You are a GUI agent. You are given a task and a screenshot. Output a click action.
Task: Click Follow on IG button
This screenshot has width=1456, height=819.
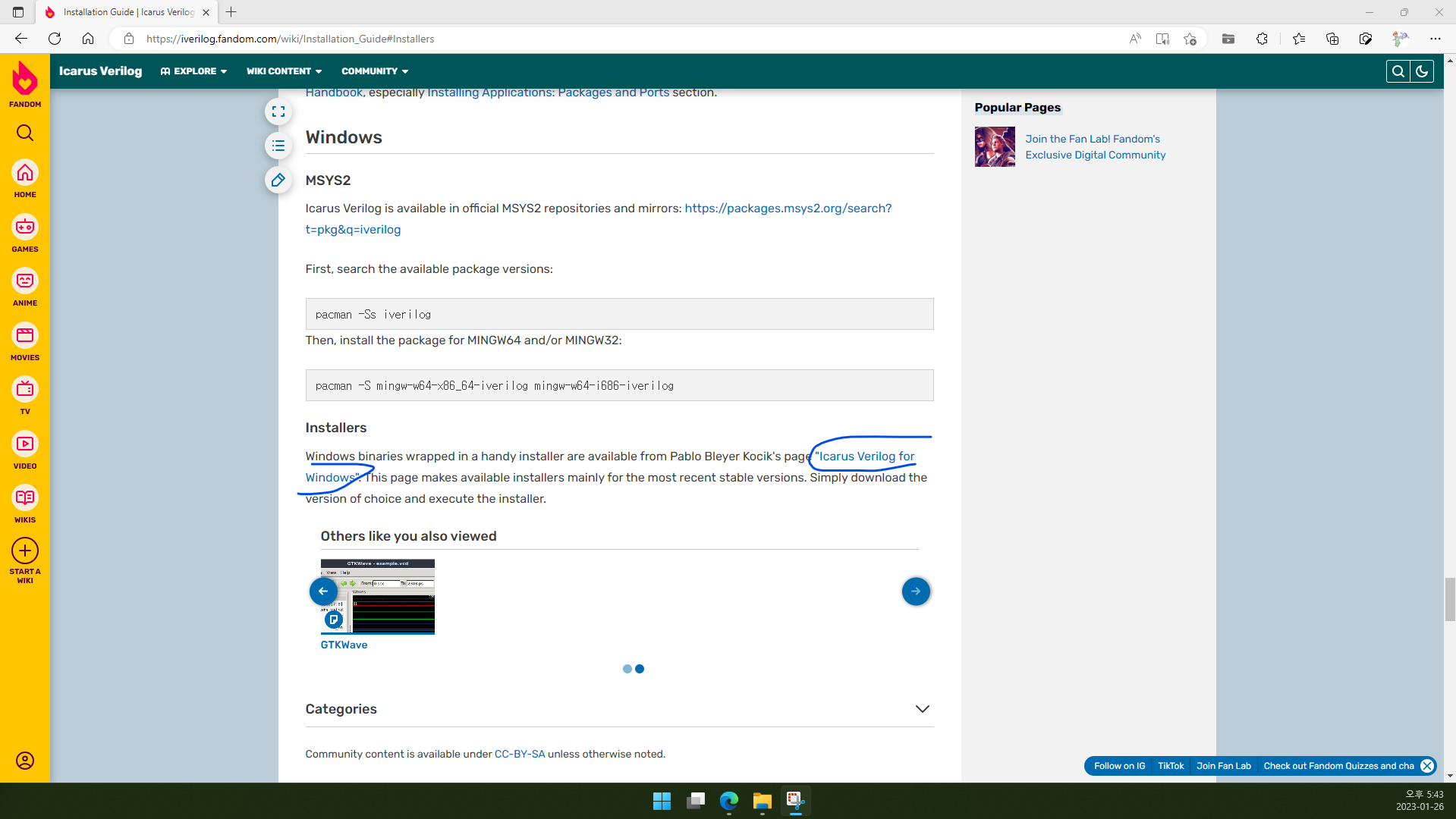click(1119, 766)
